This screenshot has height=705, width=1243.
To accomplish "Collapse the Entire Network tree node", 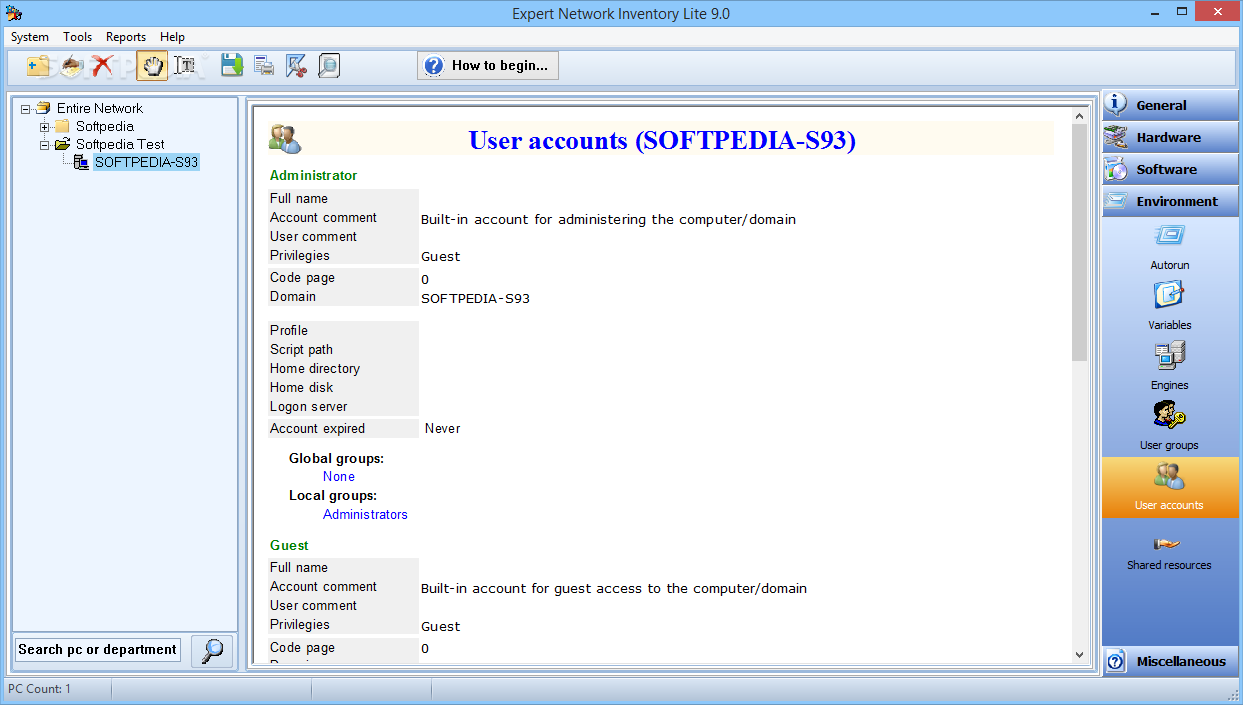I will pyautogui.click(x=27, y=109).
